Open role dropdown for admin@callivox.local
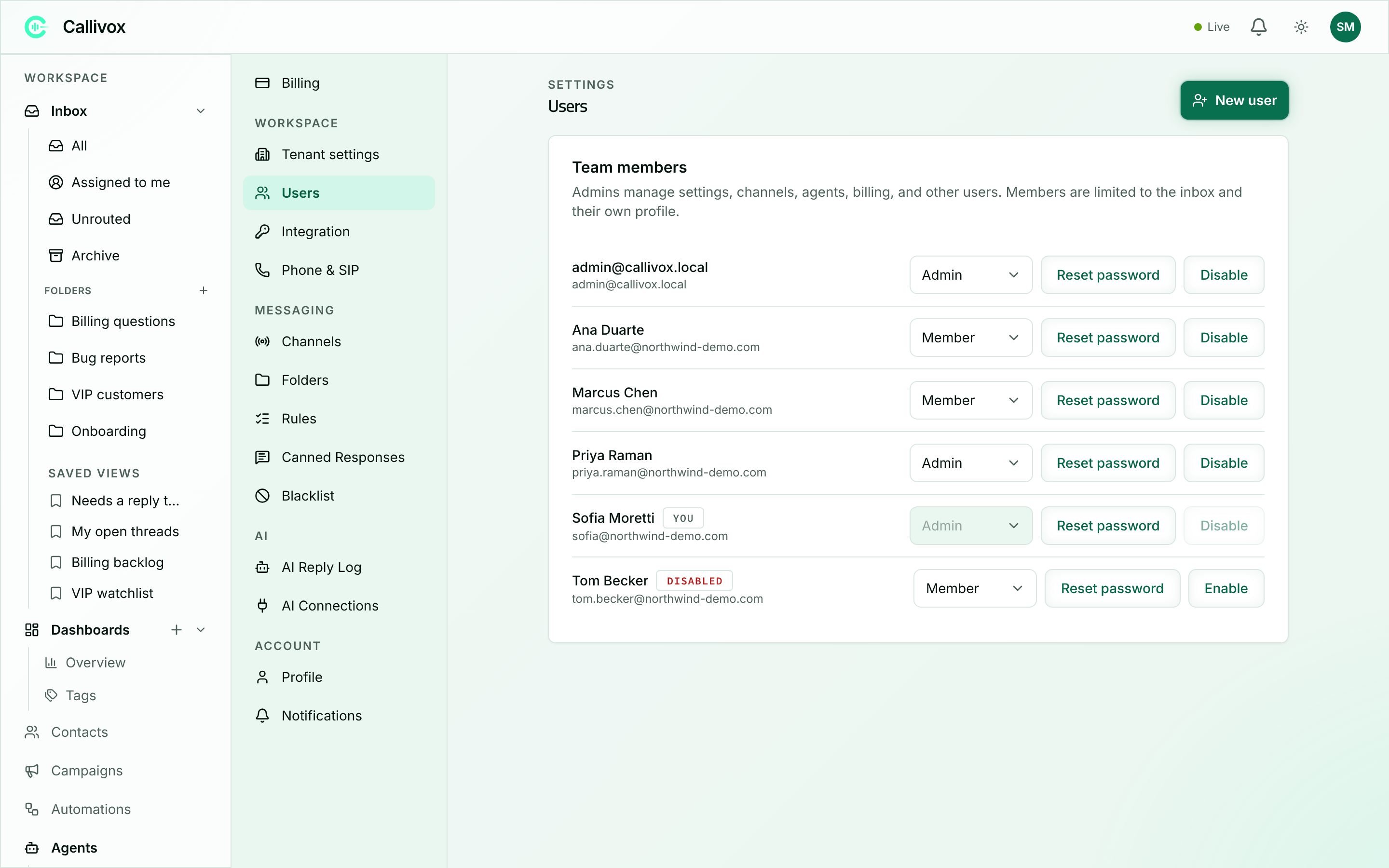Viewport: 1389px width, 868px height. click(x=970, y=275)
